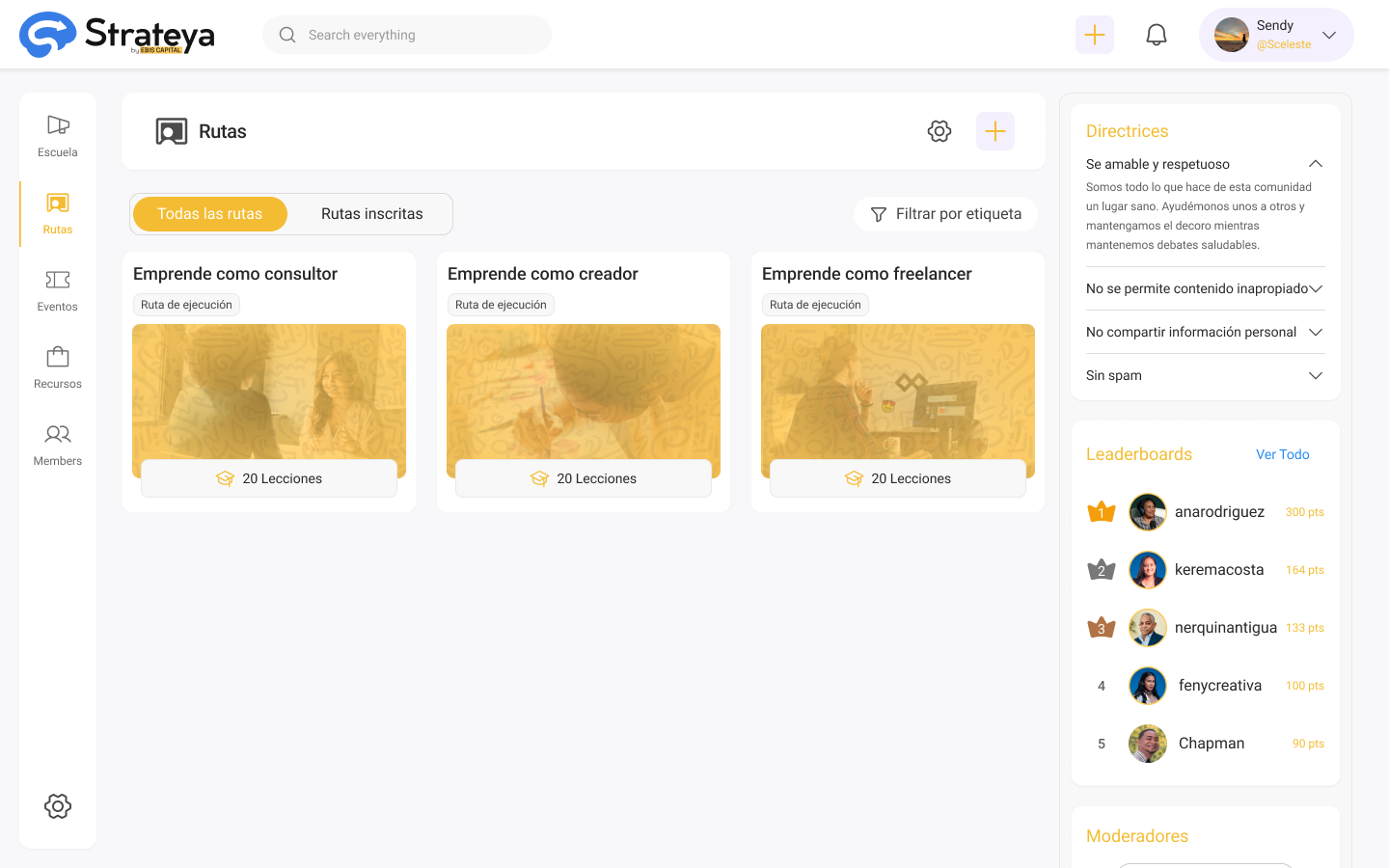Add a new ruta with plus button
1389x868 pixels.
click(x=995, y=131)
